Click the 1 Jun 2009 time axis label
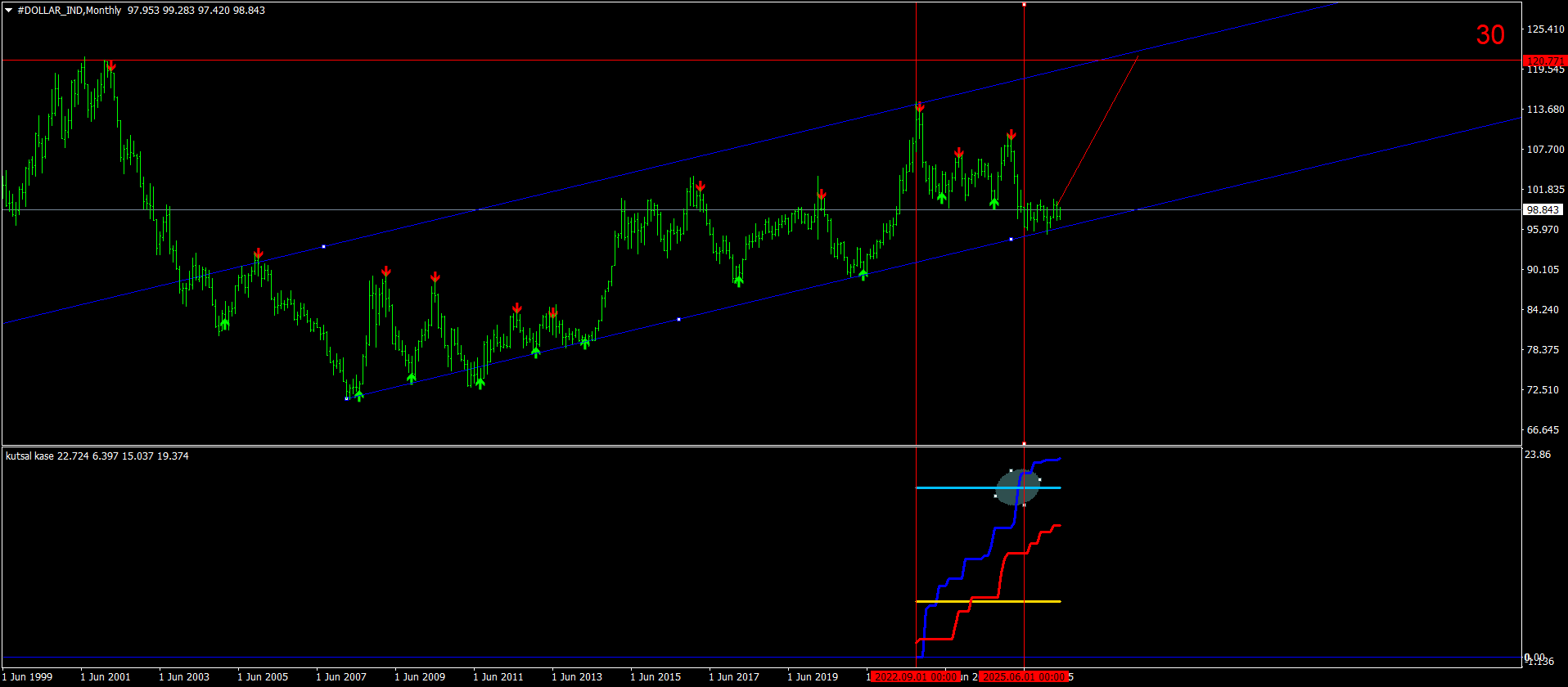Viewport: 1568px width, 687px height. point(420,677)
